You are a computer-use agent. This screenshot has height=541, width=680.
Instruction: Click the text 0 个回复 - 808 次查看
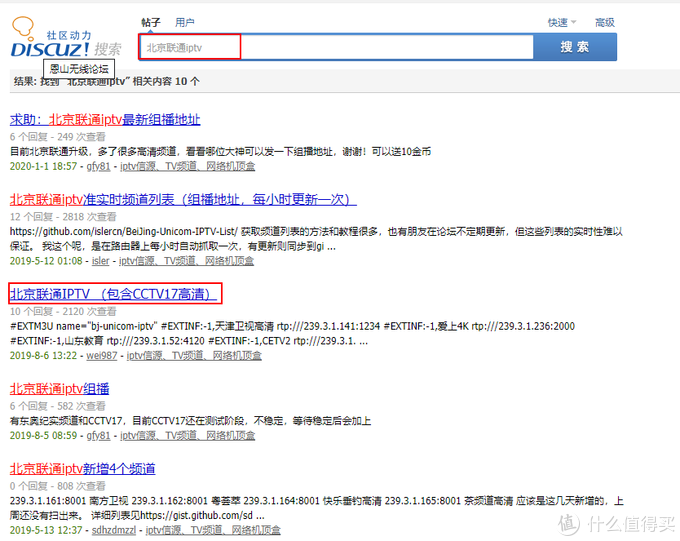58,485
